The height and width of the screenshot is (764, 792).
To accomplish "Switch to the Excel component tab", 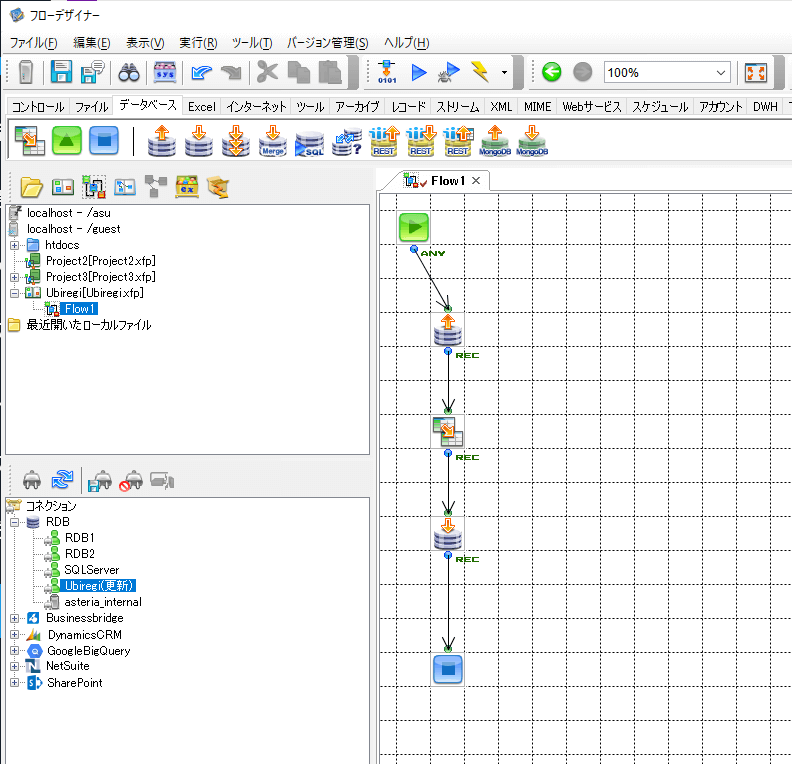I will click(201, 107).
